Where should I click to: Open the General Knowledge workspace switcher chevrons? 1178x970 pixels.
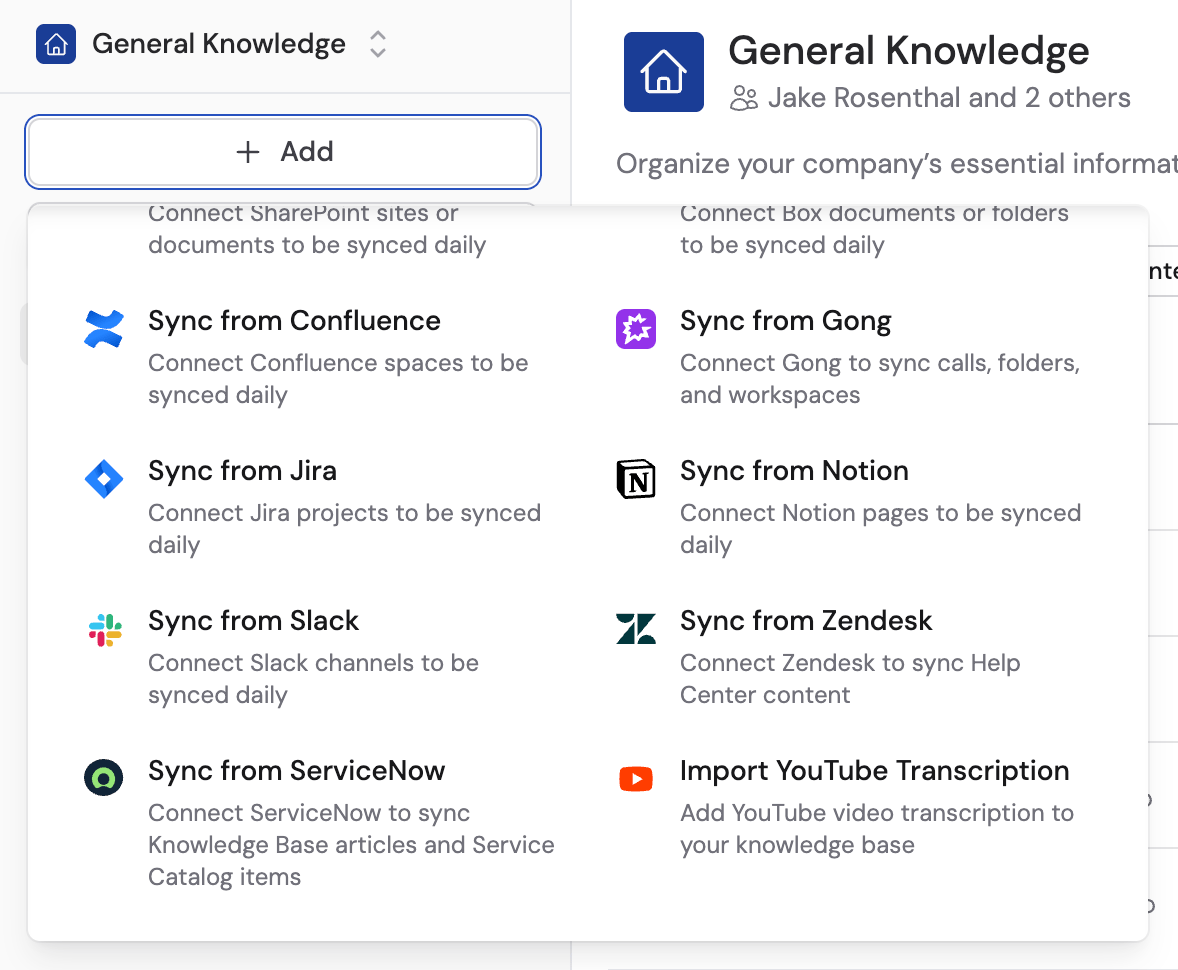(x=378, y=44)
